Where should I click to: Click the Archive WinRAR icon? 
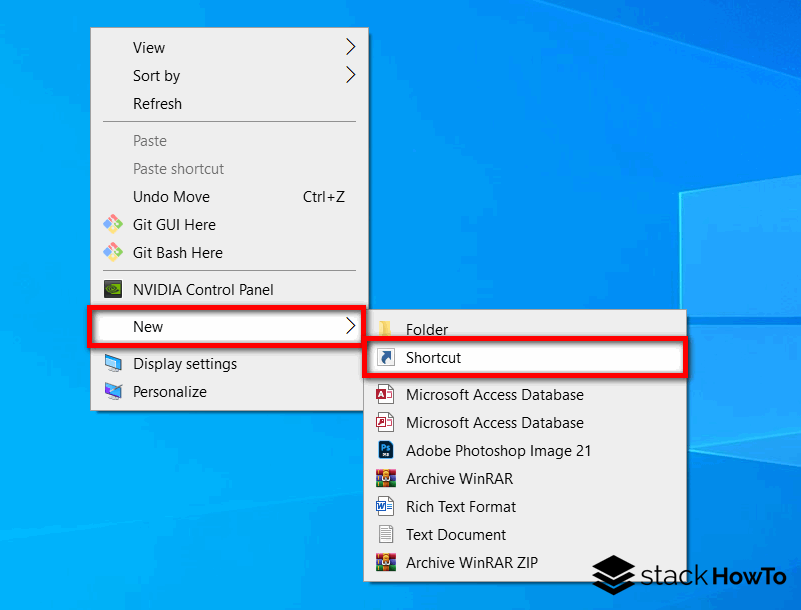386,478
